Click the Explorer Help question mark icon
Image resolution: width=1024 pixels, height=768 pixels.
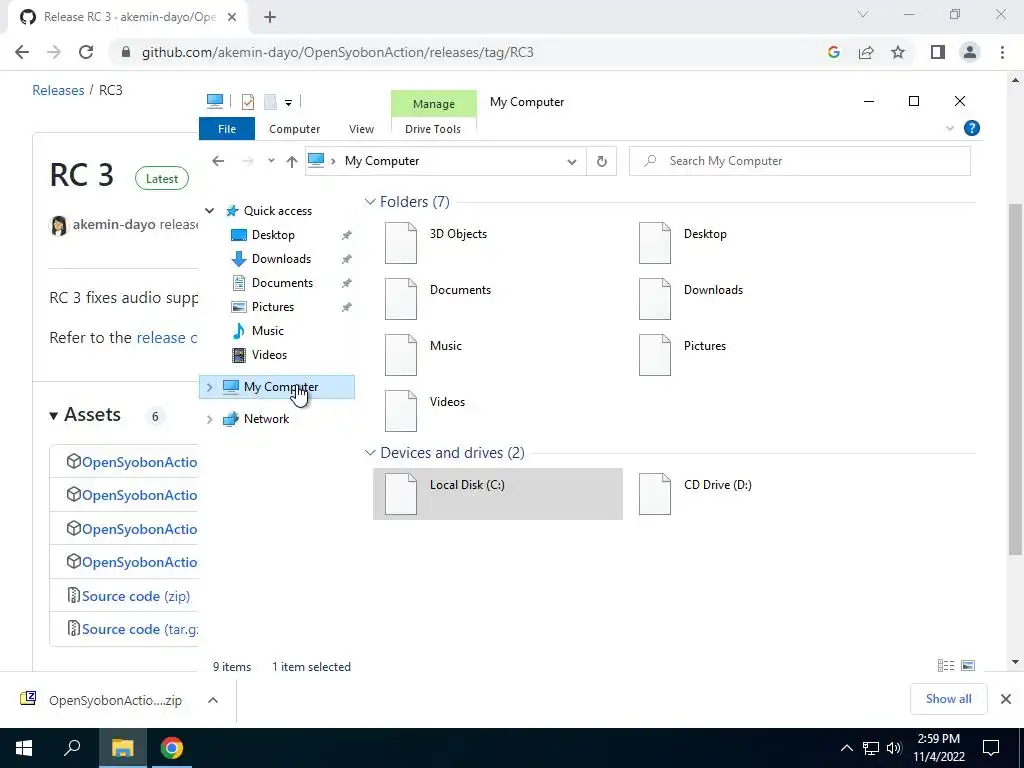click(x=972, y=128)
